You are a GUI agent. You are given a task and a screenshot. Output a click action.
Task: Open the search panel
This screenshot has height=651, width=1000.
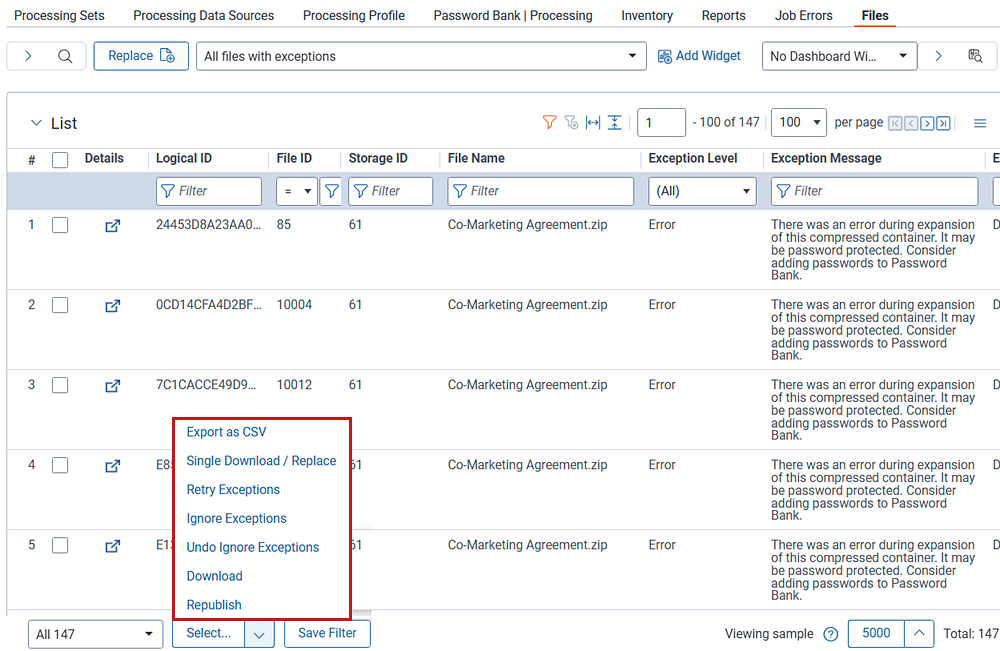[x=63, y=55]
